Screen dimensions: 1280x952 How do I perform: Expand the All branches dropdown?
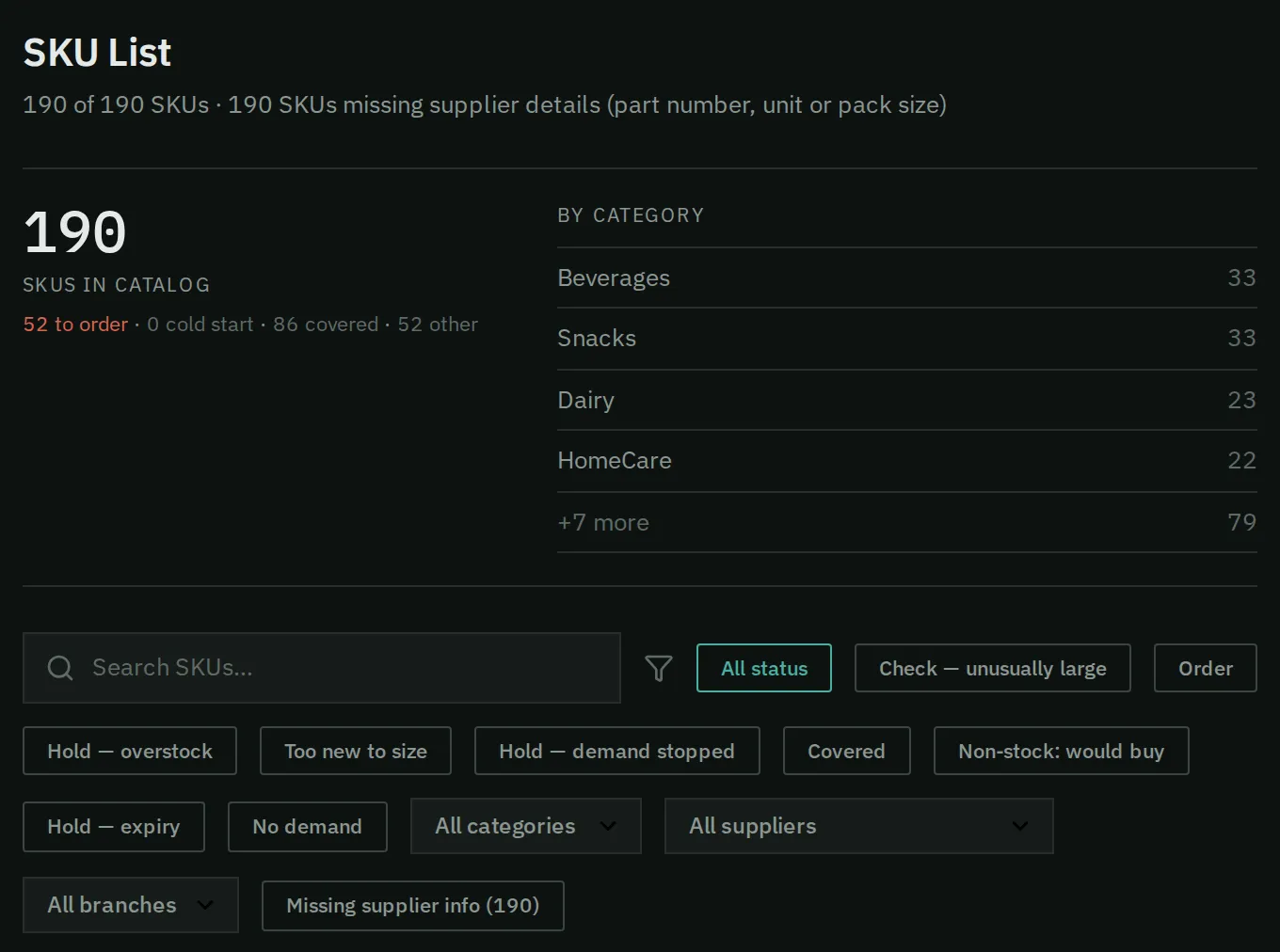pos(131,905)
